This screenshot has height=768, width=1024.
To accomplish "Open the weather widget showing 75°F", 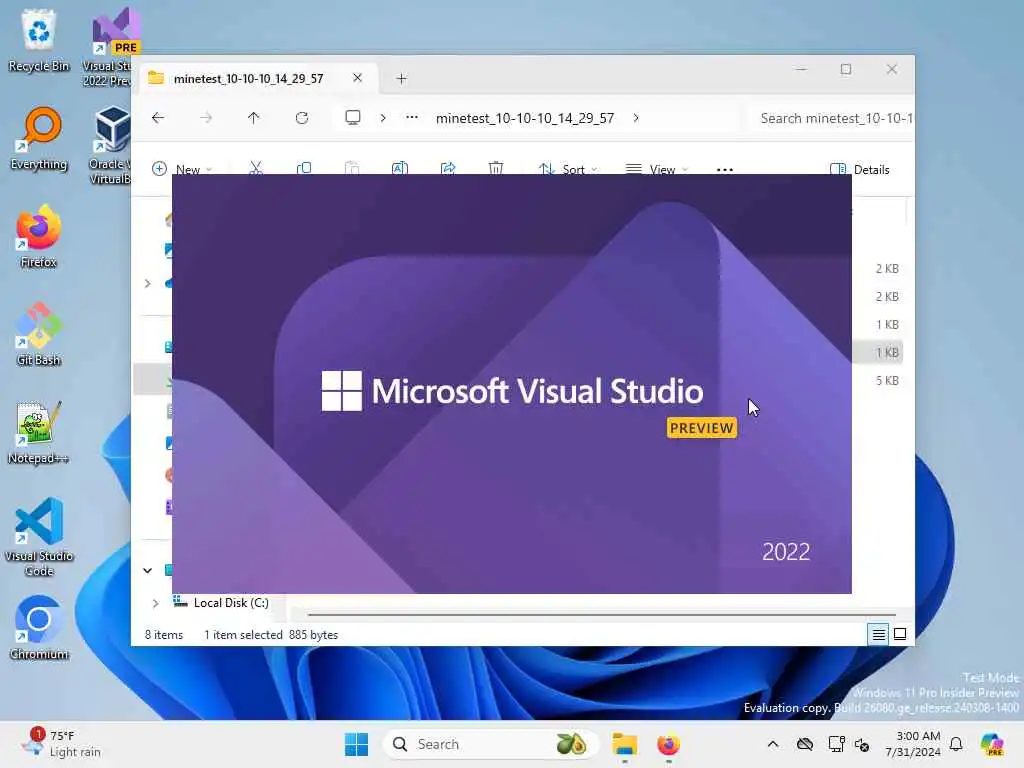I will click(61, 744).
